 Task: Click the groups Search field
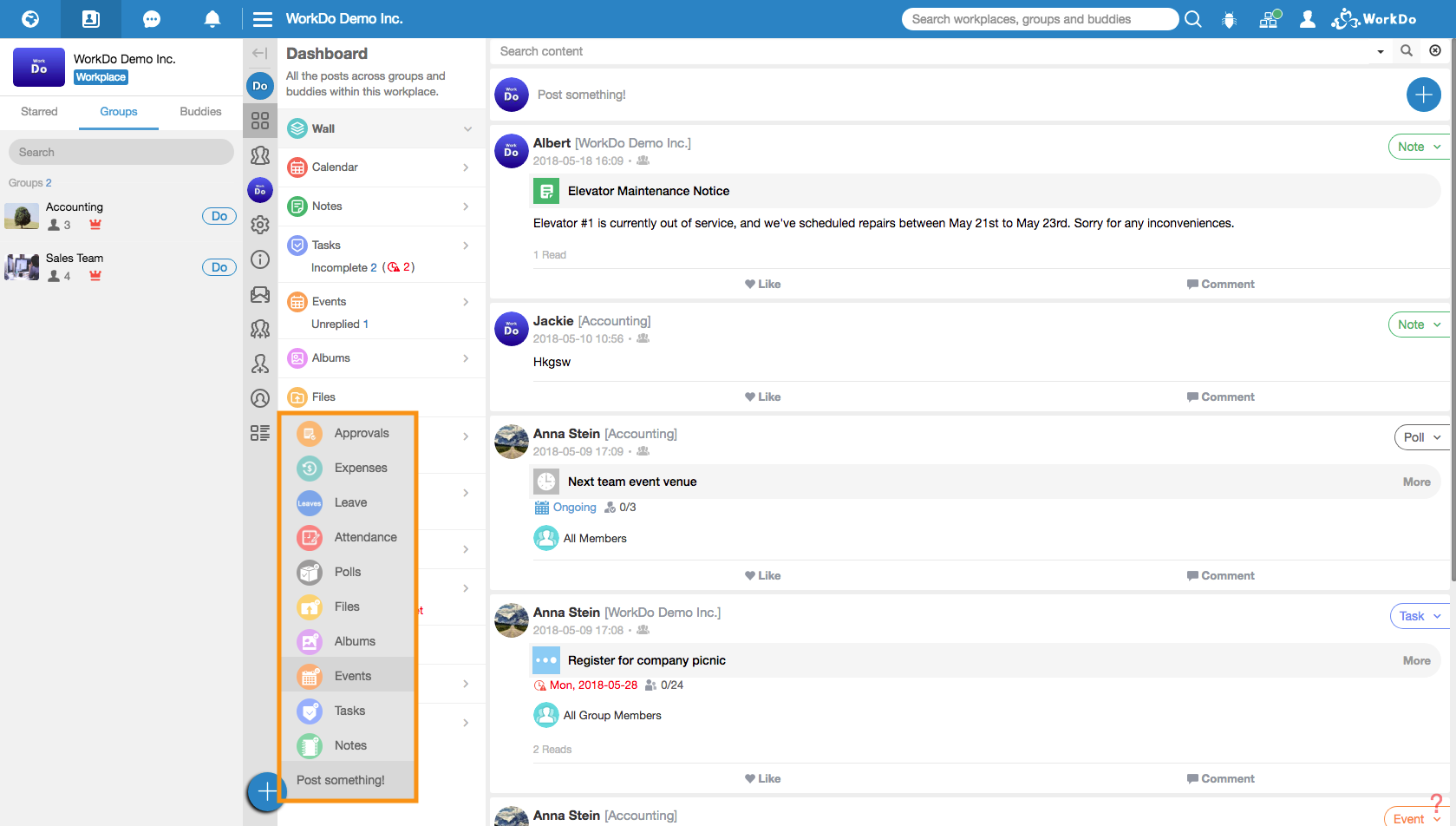121,152
